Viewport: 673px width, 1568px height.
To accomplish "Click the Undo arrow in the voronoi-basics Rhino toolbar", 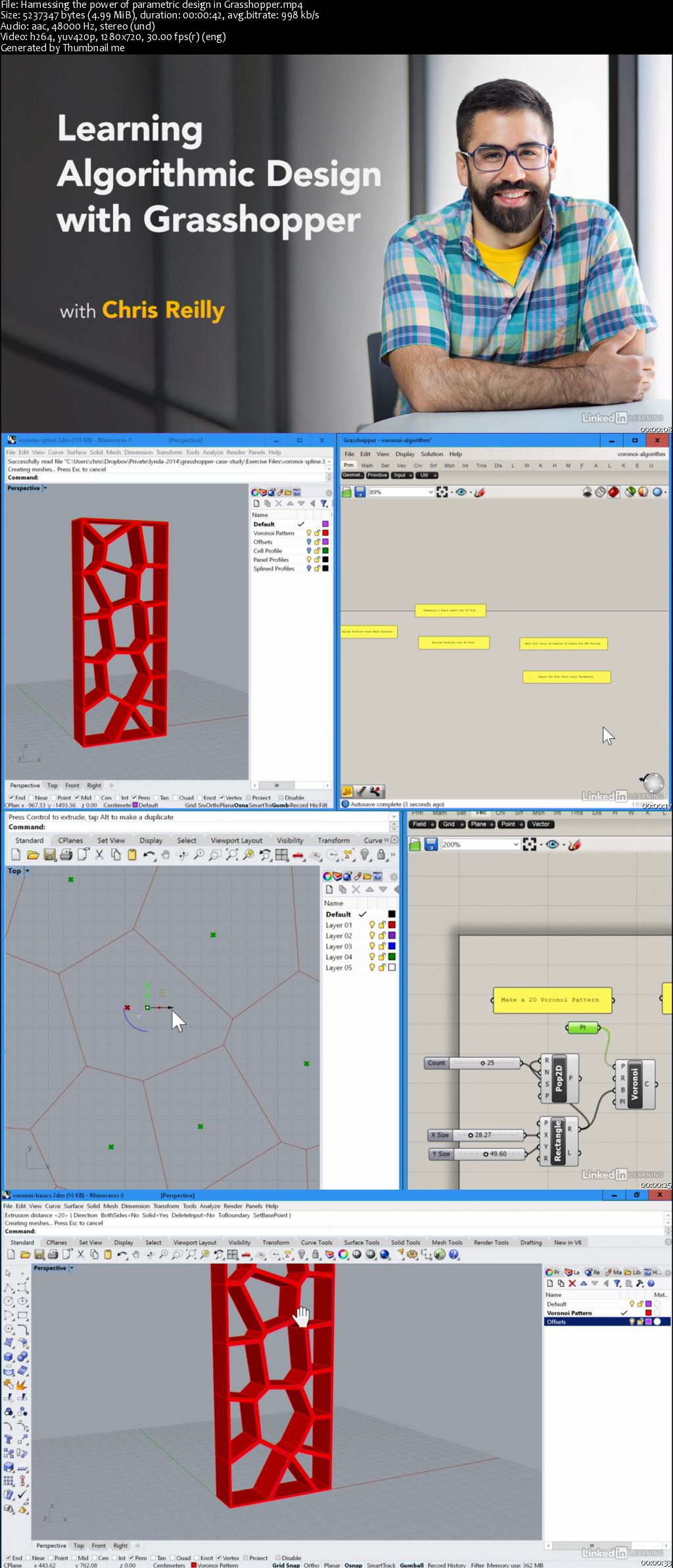I will (x=122, y=1255).
